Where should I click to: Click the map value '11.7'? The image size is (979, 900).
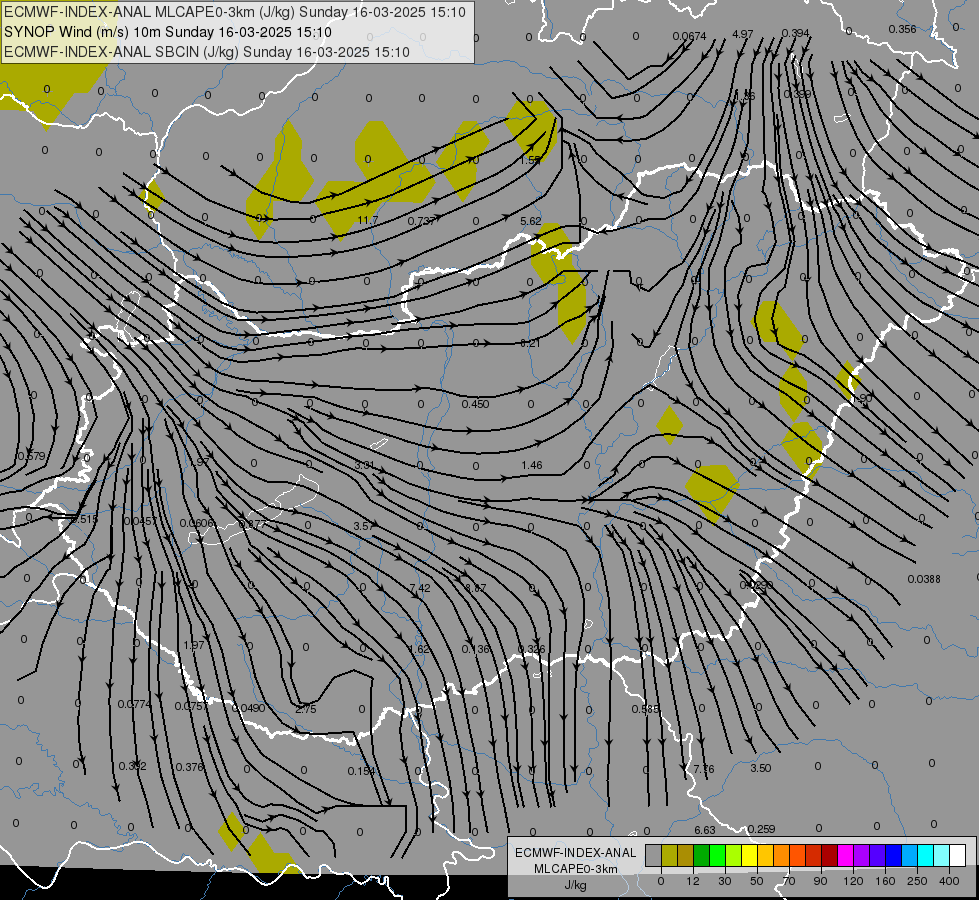[368, 220]
